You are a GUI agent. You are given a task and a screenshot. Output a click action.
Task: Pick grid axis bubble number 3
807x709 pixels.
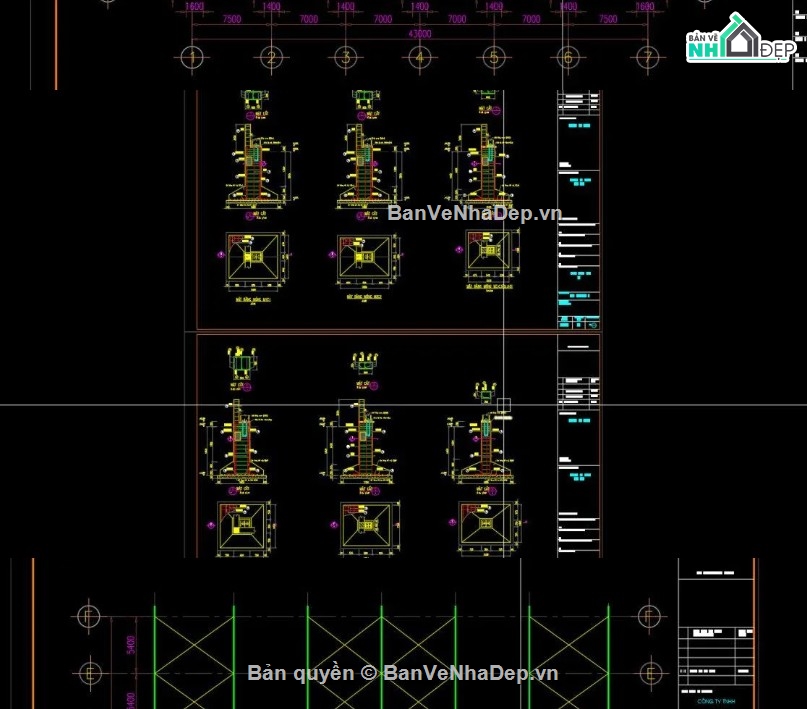click(345, 57)
